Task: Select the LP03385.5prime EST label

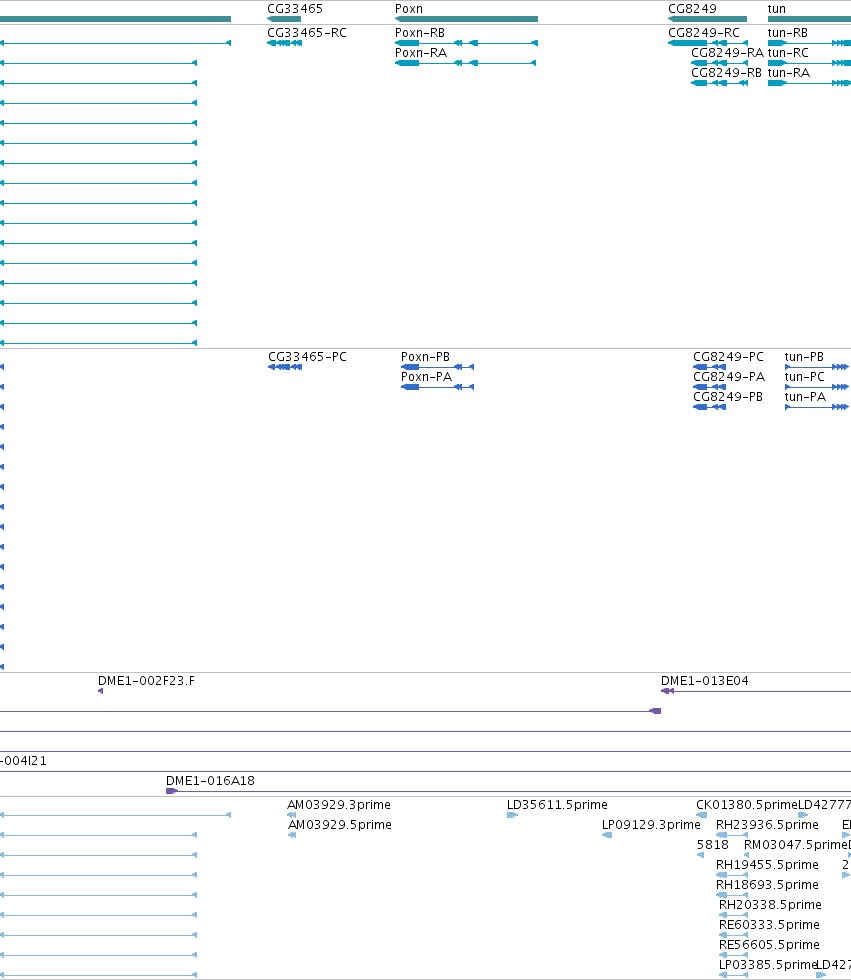Action: [x=768, y=964]
